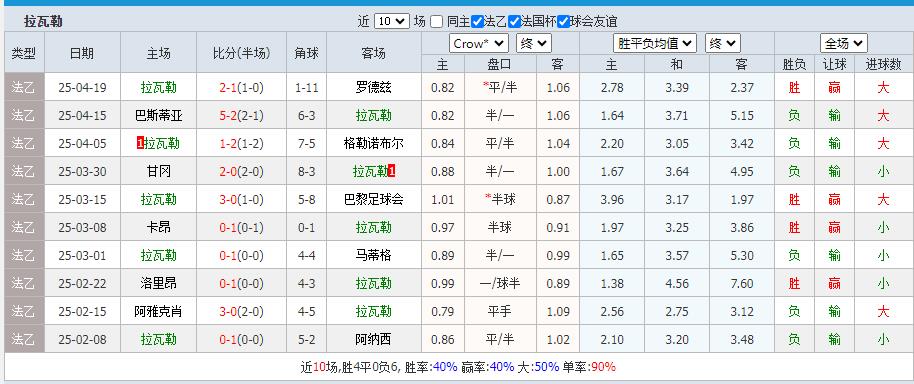Click the 0-1(0-1) score link
The height and width of the screenshot is (384, 914).
(241, 228)
